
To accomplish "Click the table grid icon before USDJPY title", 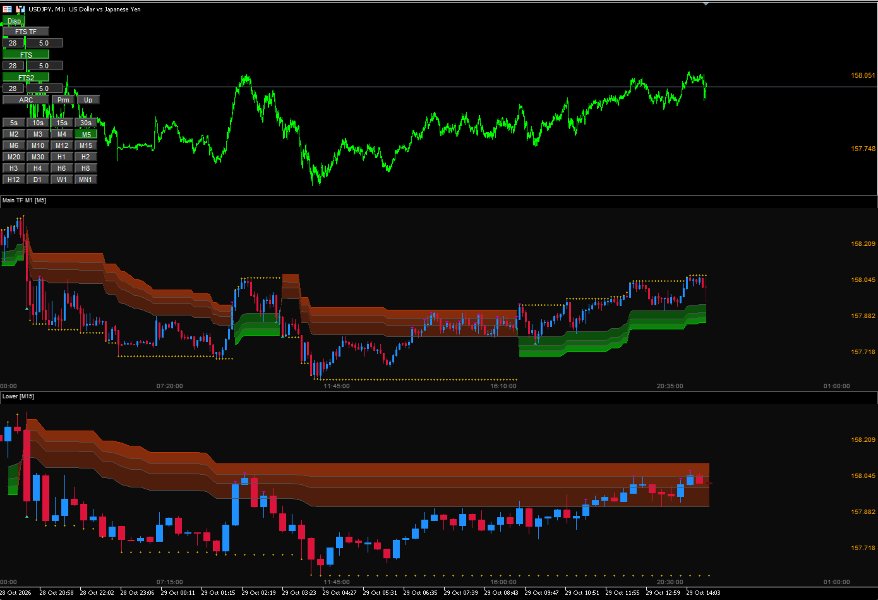I will [7, 9].
